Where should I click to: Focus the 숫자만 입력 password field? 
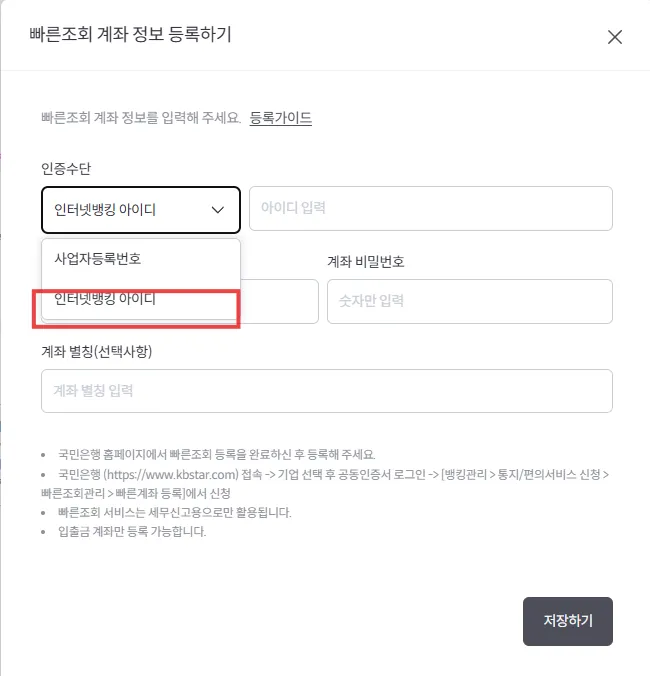pos(470,301)
